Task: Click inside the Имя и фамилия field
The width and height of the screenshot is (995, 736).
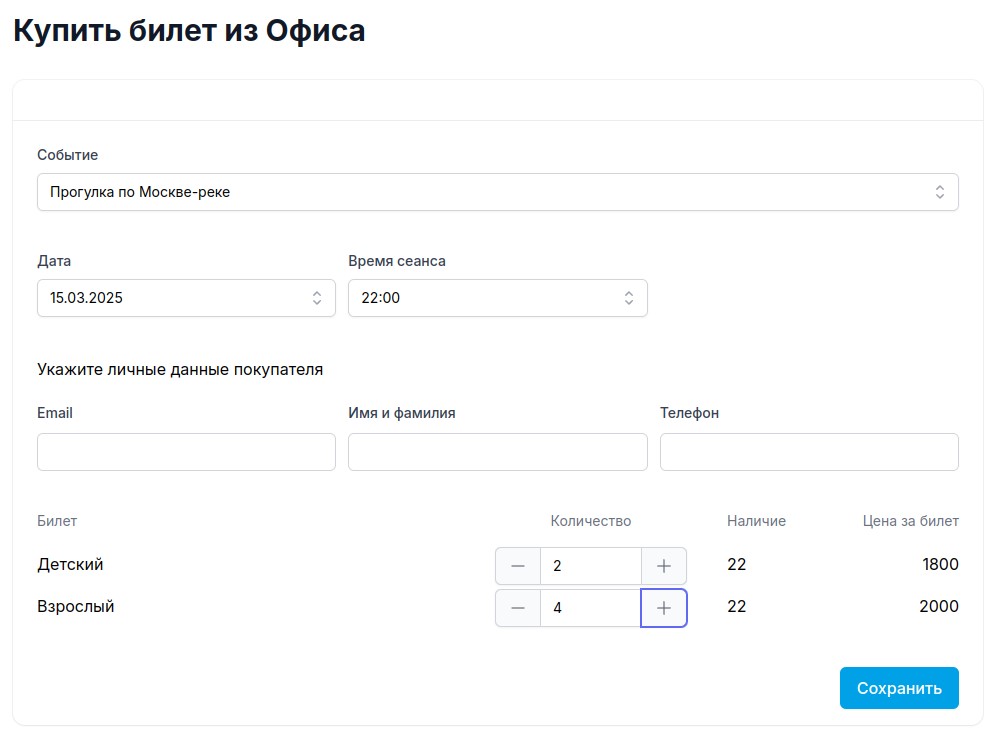Action: 497,451
